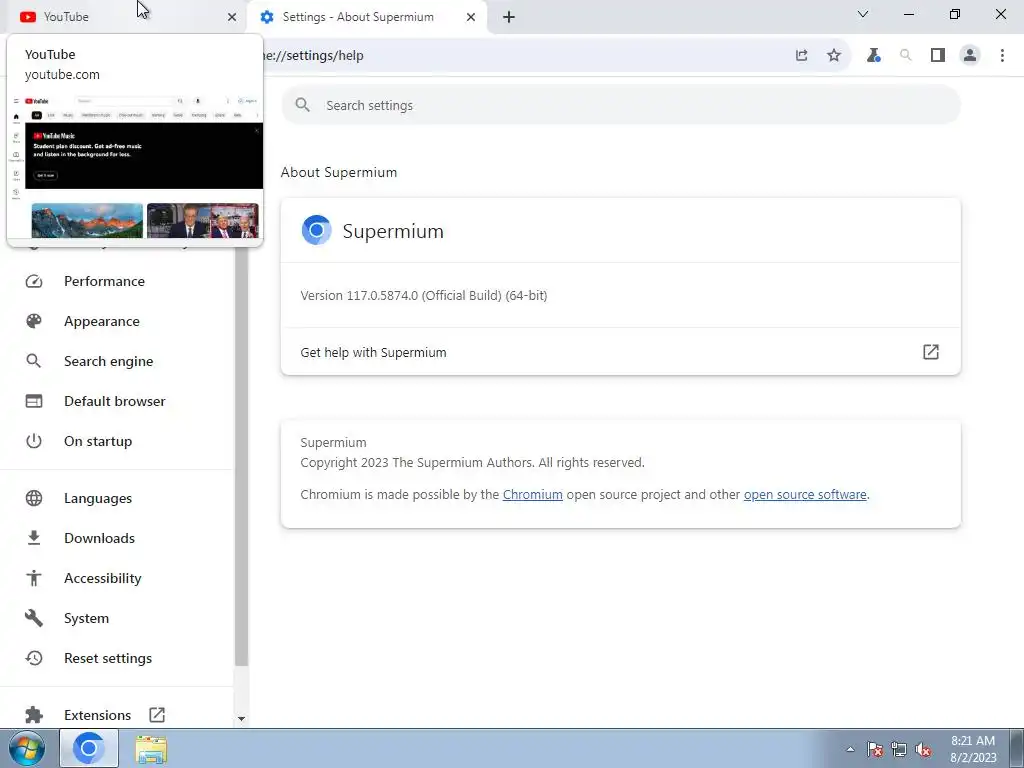Bookmark this page with star icon
Image resolution: width=1024 pixels, height=768 pixels.
[x=834, y=56]
